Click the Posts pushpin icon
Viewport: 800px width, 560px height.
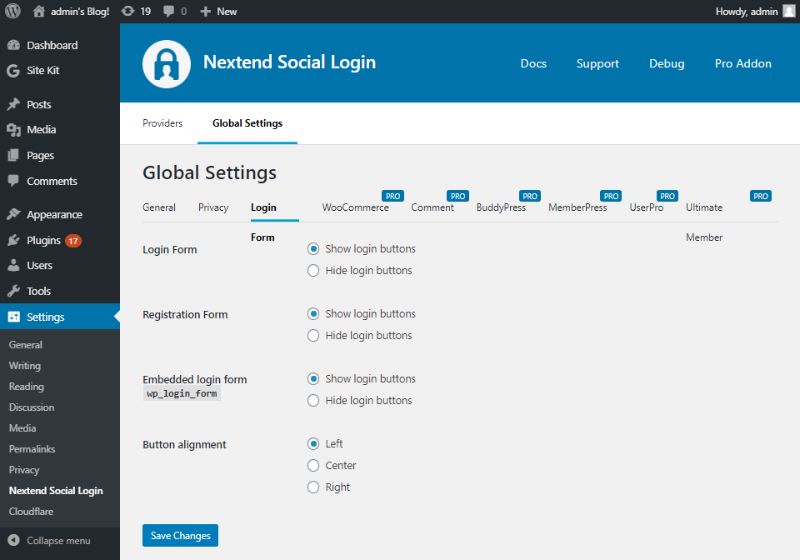point(14,104)
